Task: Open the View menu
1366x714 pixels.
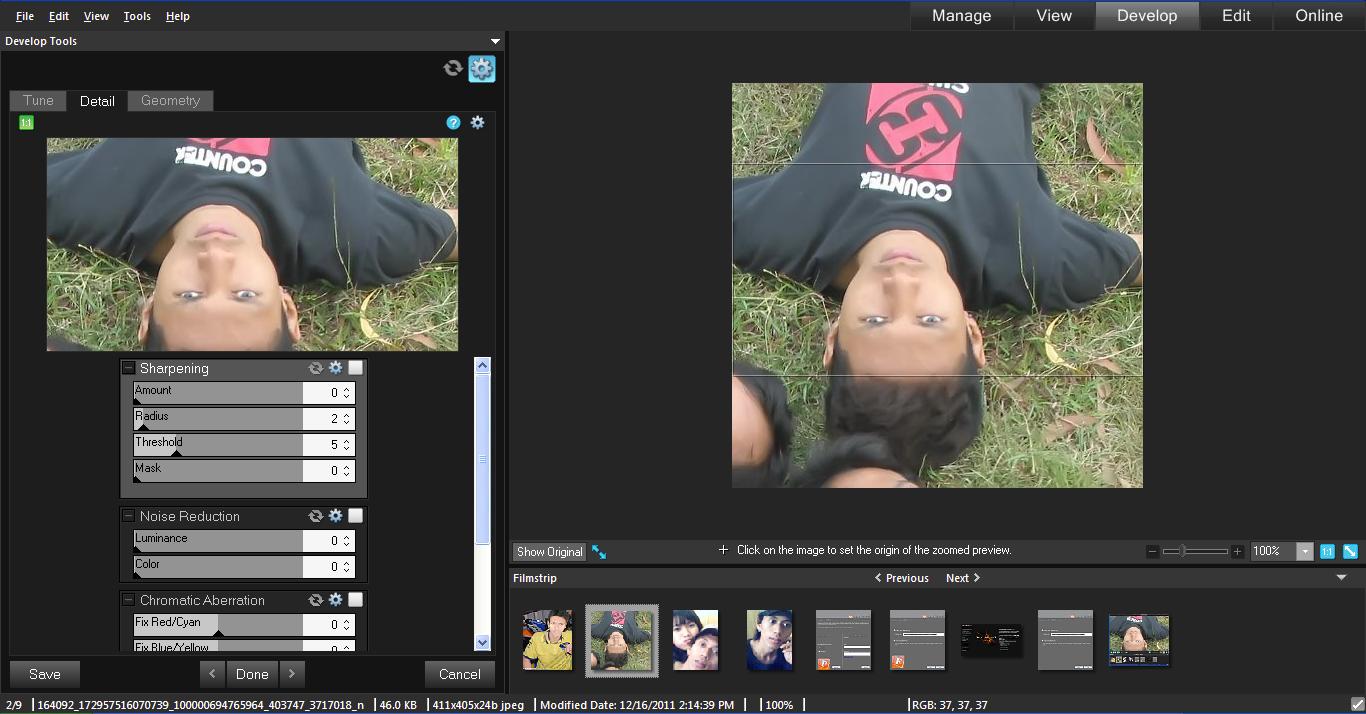Action: click(96, 16)
